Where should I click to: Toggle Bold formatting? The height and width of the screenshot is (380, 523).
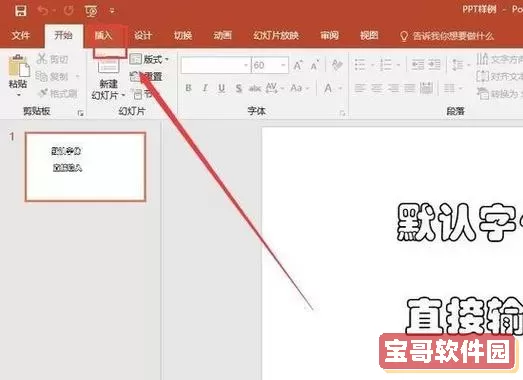click(x=188, y=88)
